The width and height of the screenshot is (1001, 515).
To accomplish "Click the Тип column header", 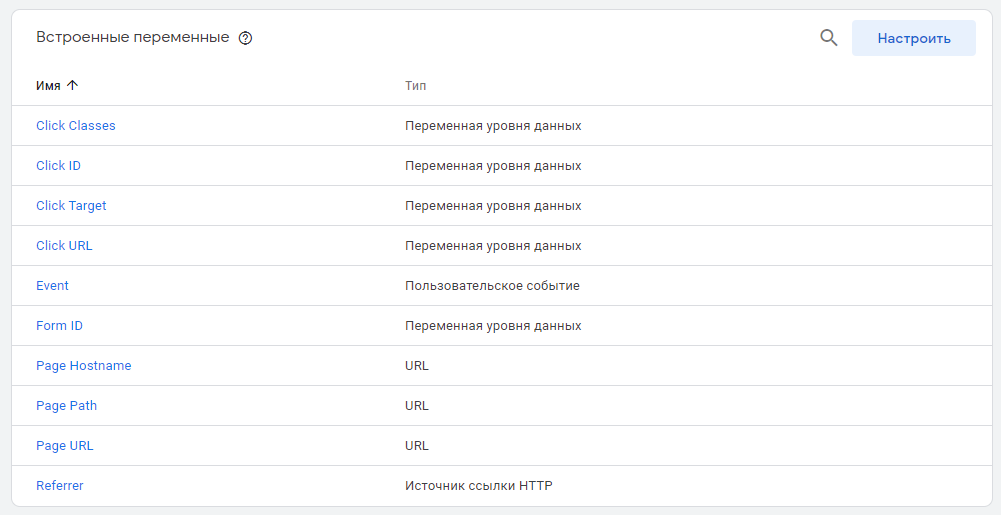I will click(x=415, y=86).
